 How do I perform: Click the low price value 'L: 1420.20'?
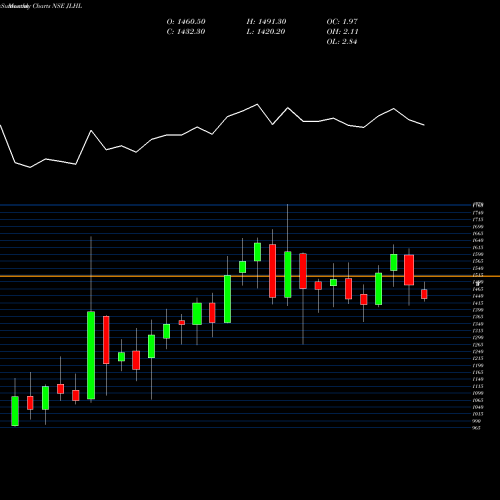click(266, 32)
